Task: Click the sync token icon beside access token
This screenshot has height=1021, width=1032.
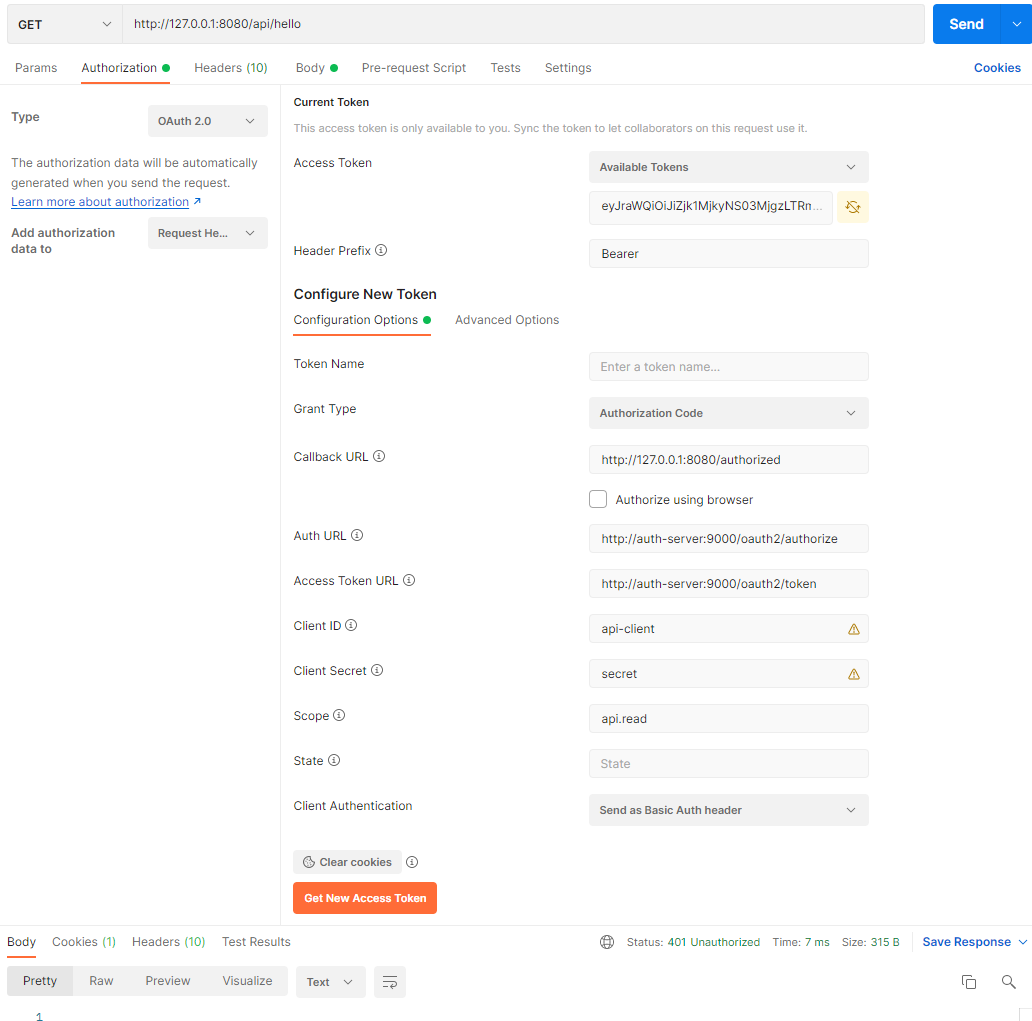Action: tap(853, 207)
